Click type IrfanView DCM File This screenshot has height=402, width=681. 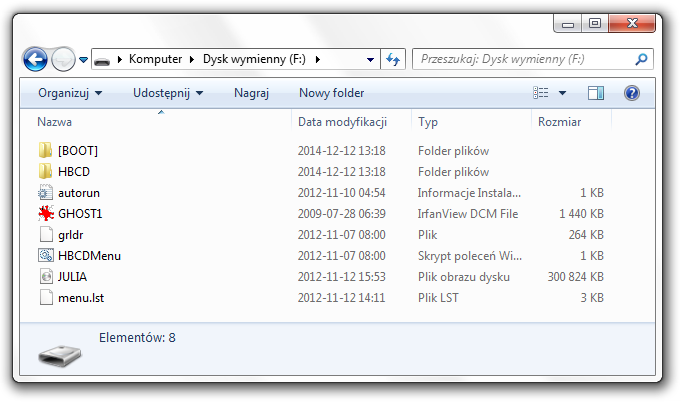468,214
